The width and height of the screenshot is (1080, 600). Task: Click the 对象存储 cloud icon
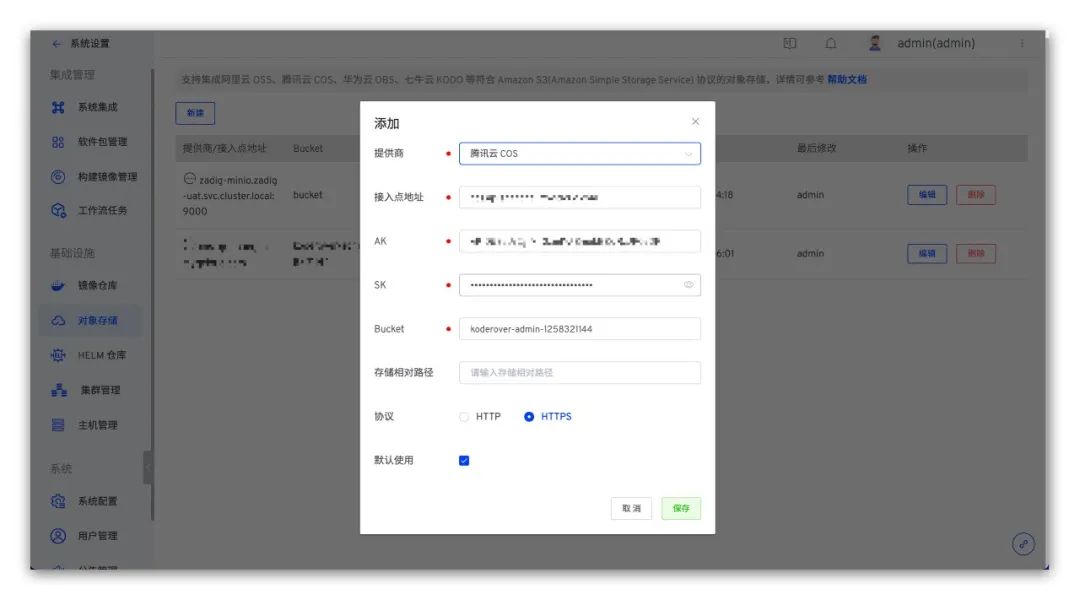(x=58, y=321)
